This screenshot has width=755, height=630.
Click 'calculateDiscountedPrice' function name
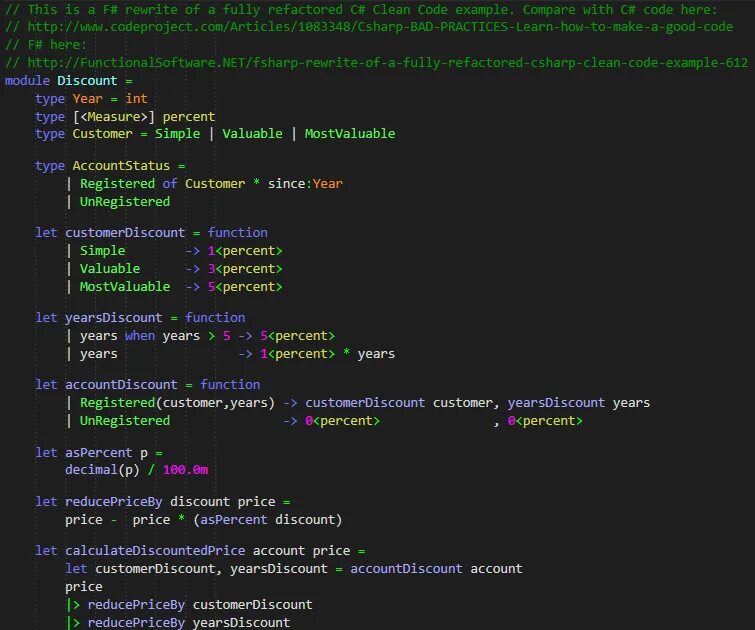155,551
